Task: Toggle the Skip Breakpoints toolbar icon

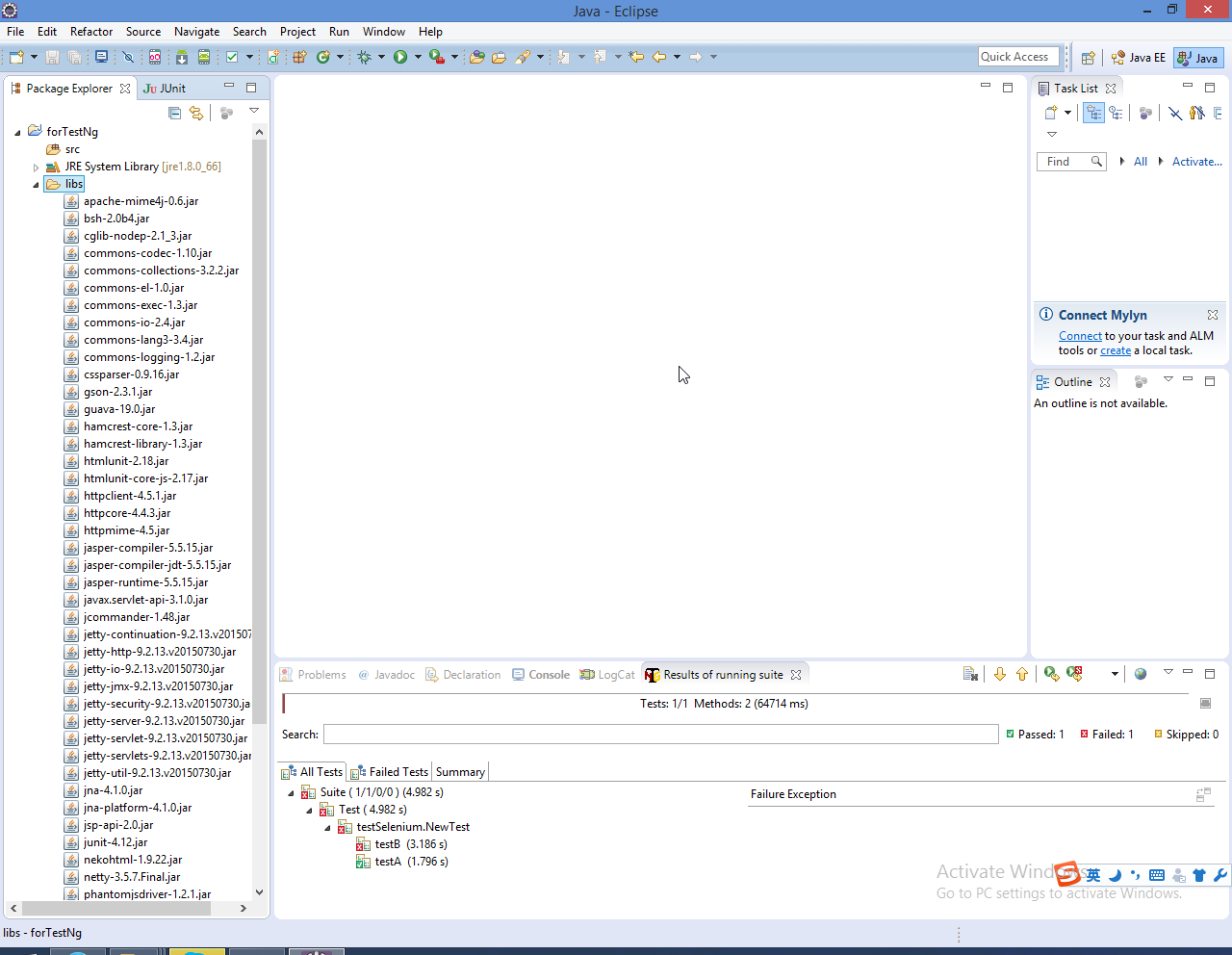Action: [x=128, y=57]
